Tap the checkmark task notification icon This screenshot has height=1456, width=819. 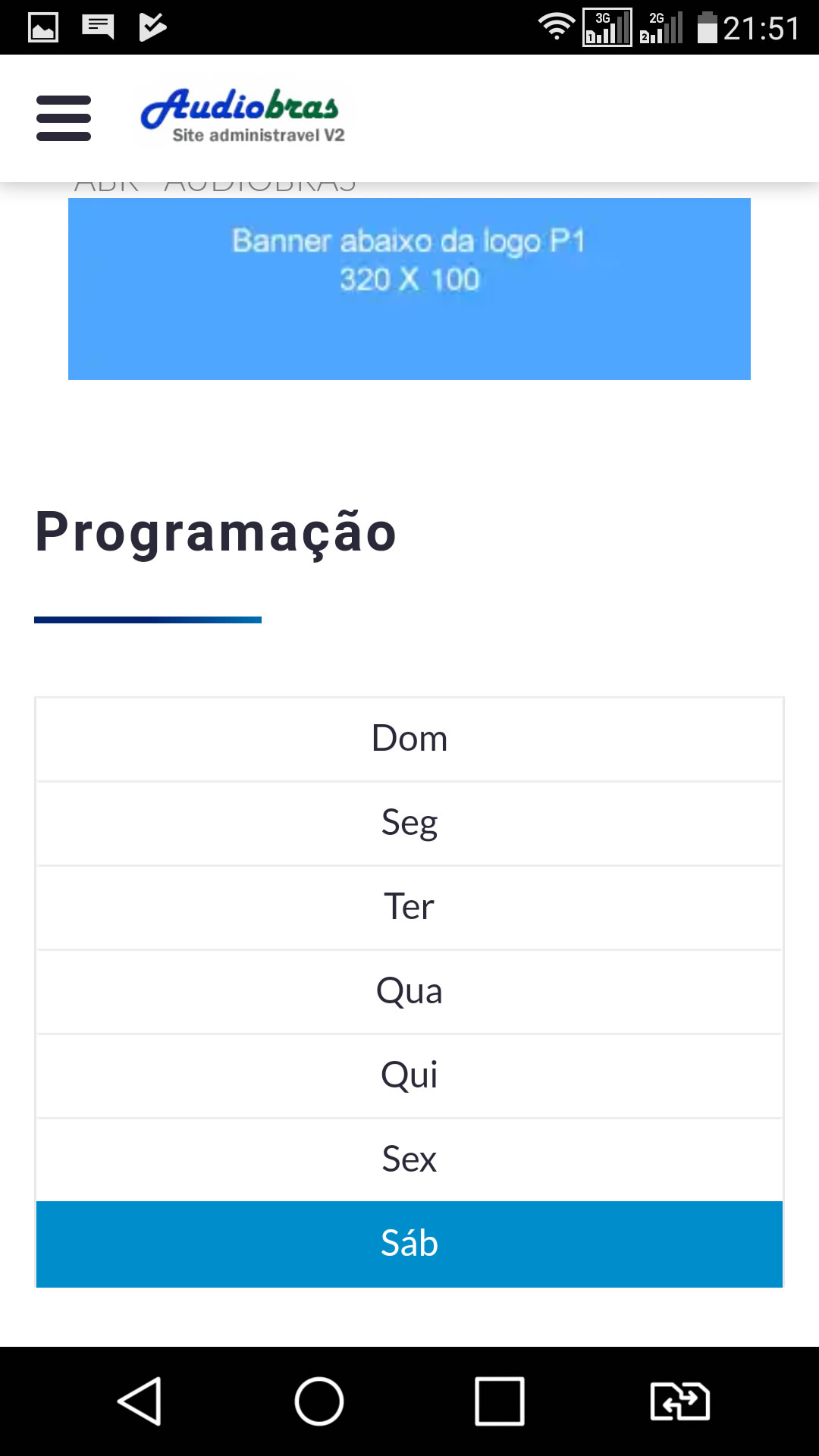pyautogui.click(x=152, y=27)
